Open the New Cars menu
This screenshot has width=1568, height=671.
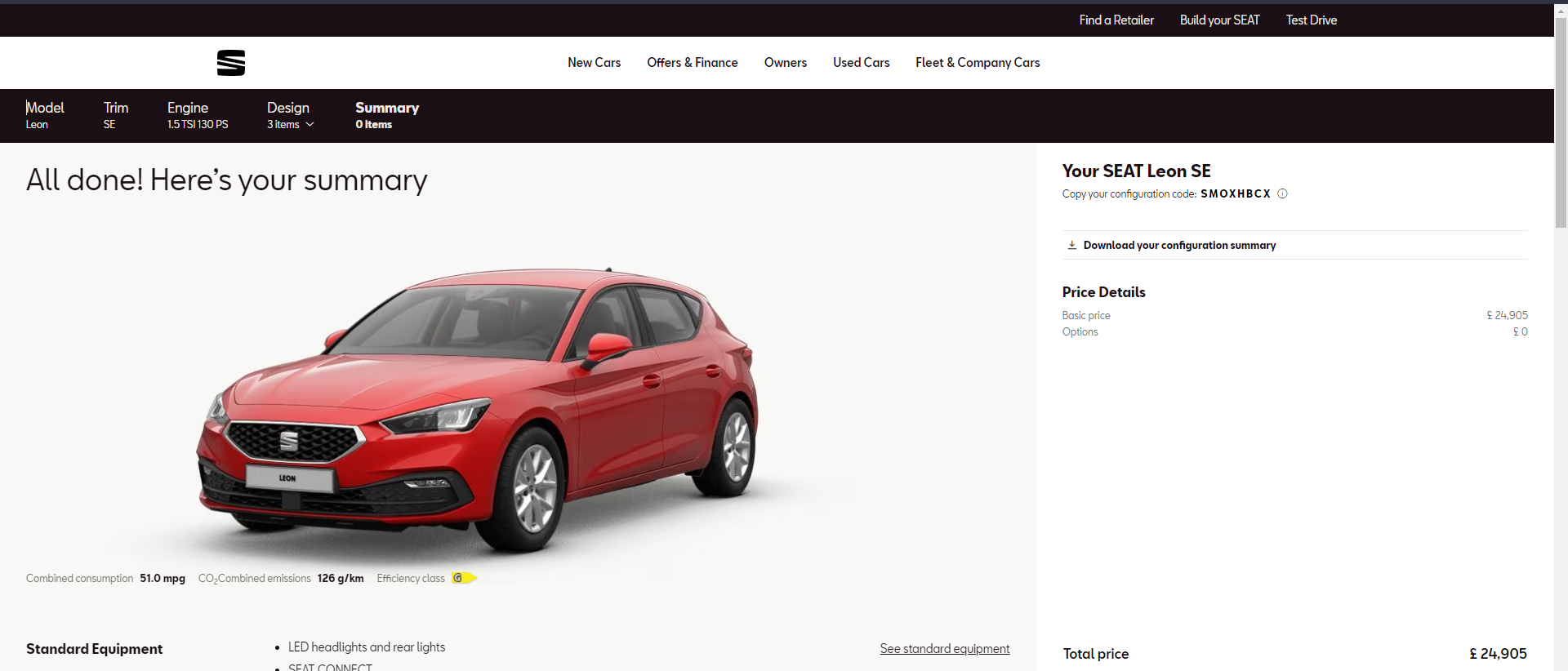coord(595,63)
